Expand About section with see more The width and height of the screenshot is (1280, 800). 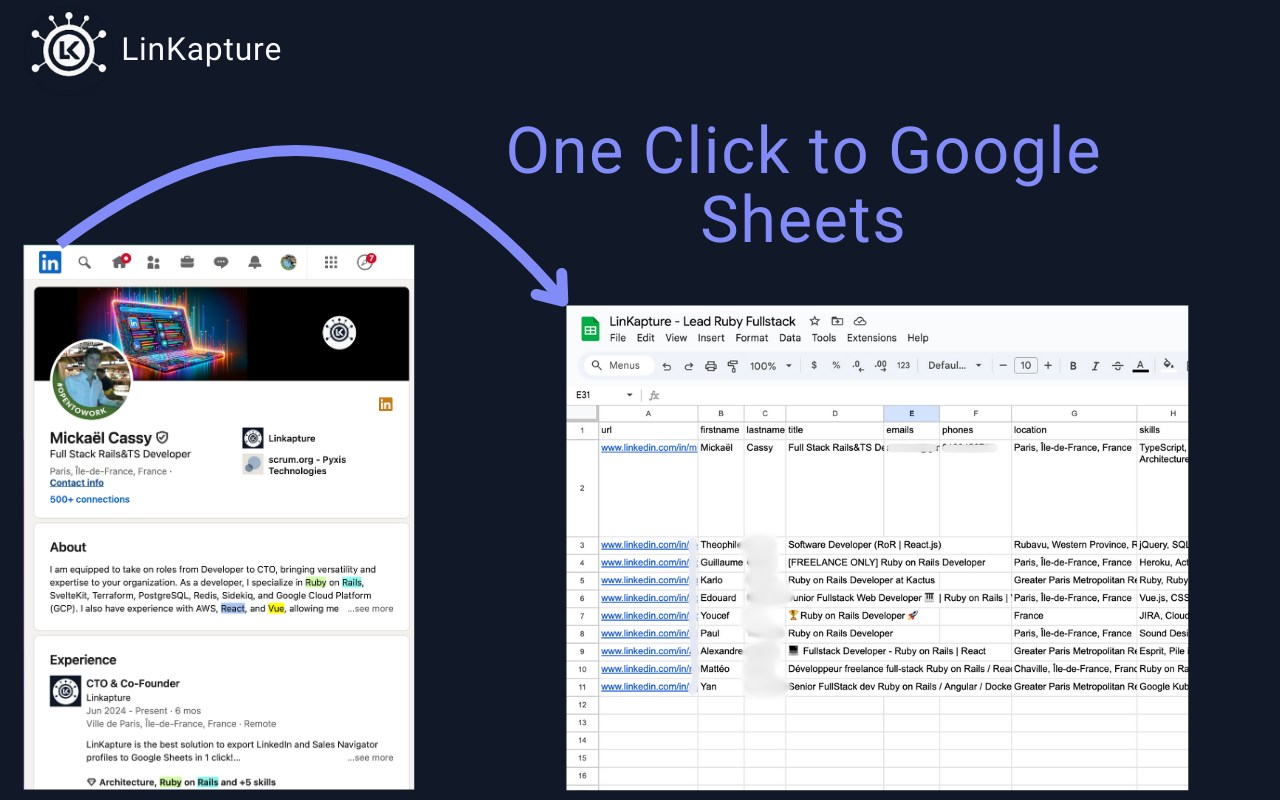point(370,608)
